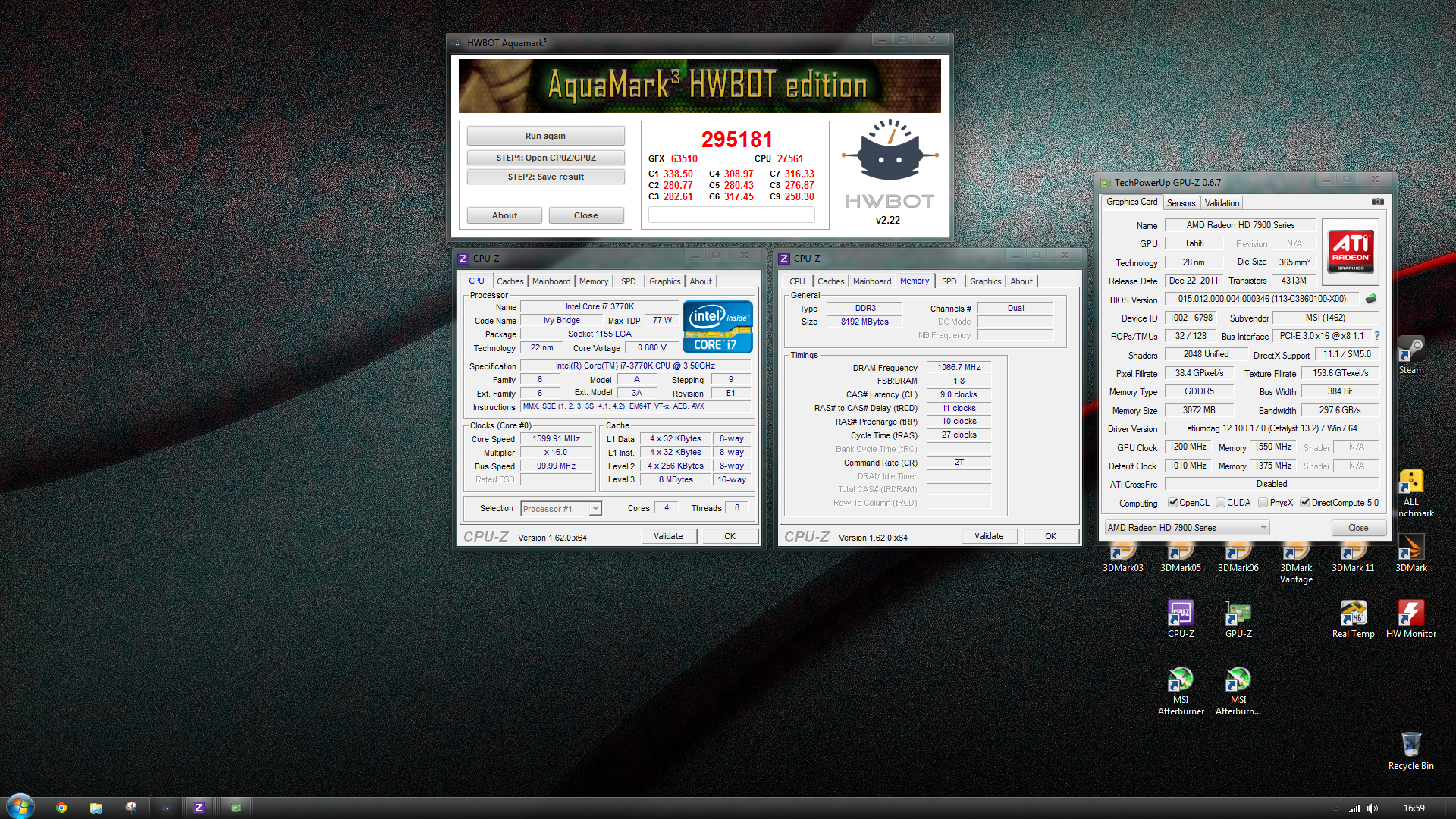The image size is (1456, 819).
Task: Select the GPU-Z desktop shortcut
Action: 1238,619
